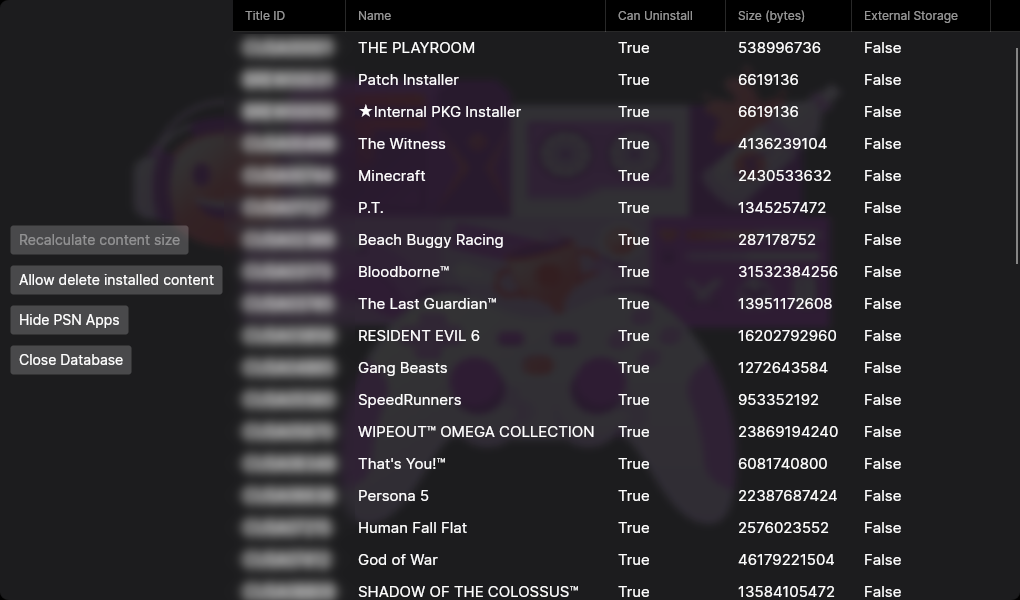
Task: Click size value 538996736 for THE PLAYROOM
Action: [779, 48]
